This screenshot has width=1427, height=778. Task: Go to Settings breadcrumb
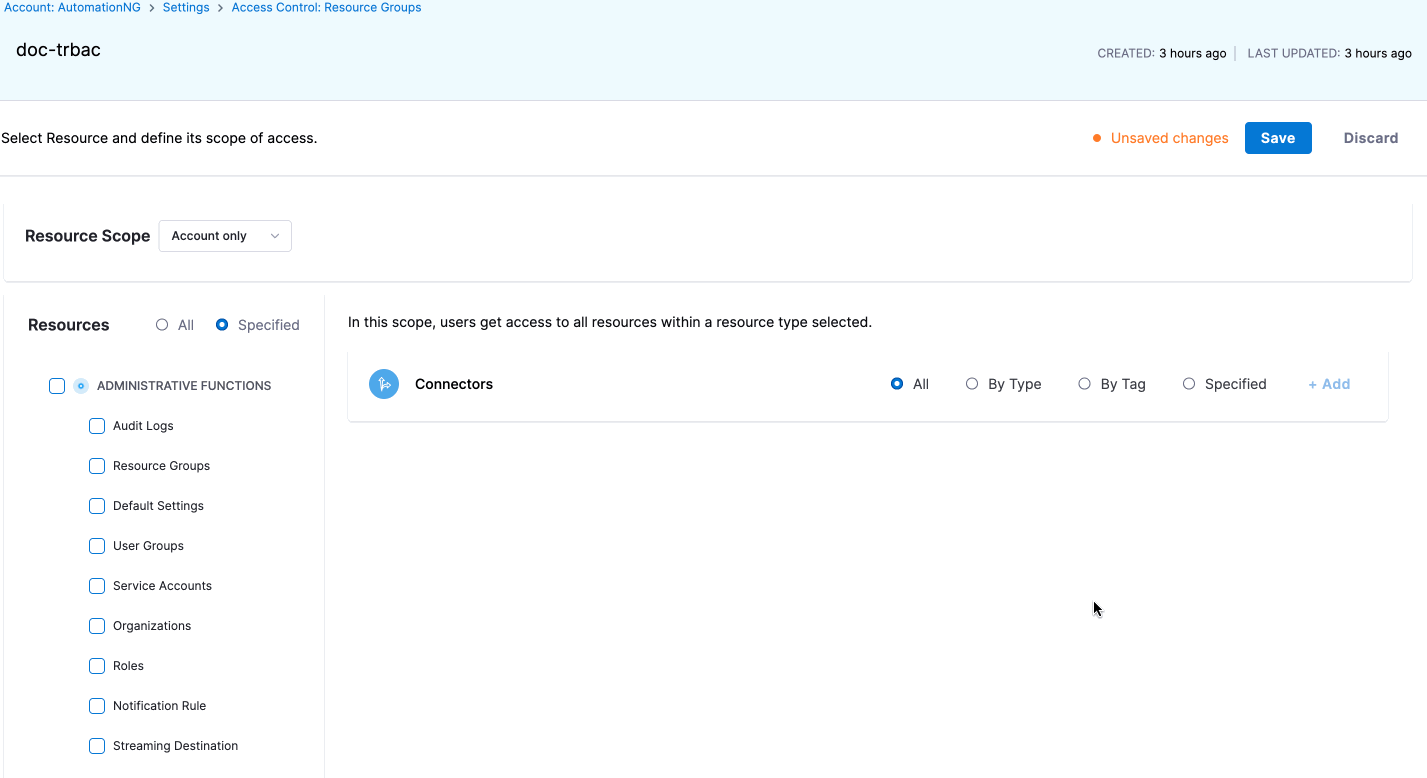pyautogui.click(x=186, y=8)
